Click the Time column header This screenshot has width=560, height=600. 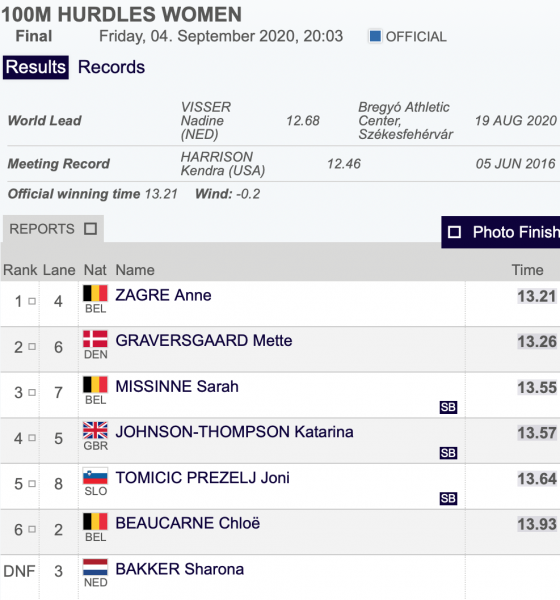click(x=527, y=270)
